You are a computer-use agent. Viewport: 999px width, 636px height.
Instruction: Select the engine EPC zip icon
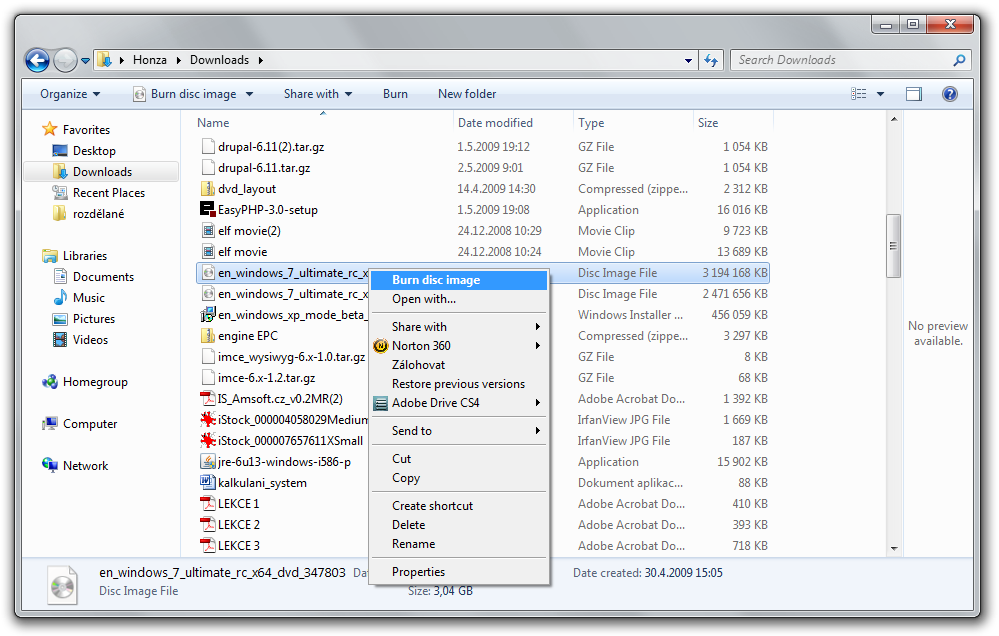pyautogui.click(x=208, y=336)
